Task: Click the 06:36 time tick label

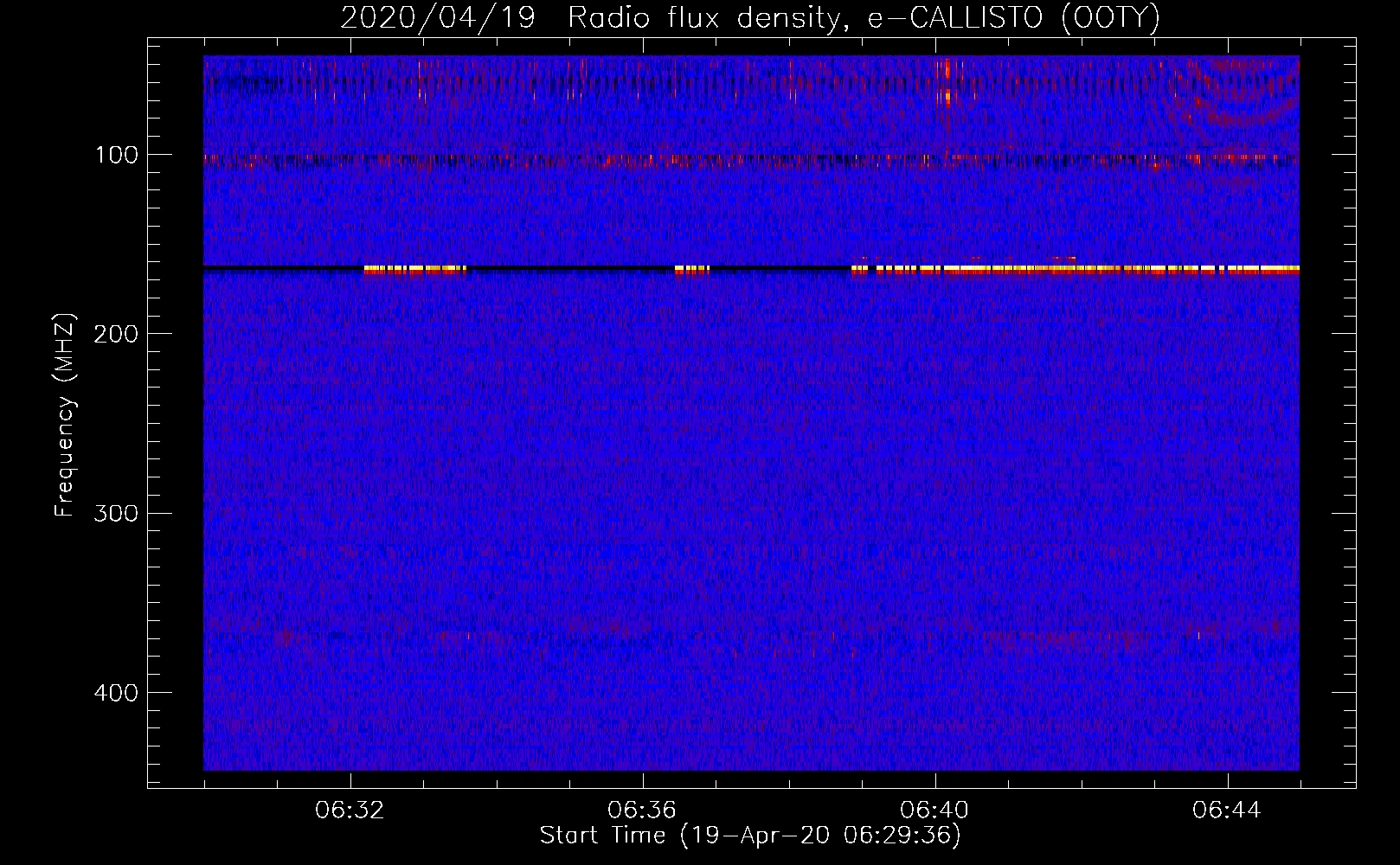Action: pyautogui.click(x=642, y=811)
